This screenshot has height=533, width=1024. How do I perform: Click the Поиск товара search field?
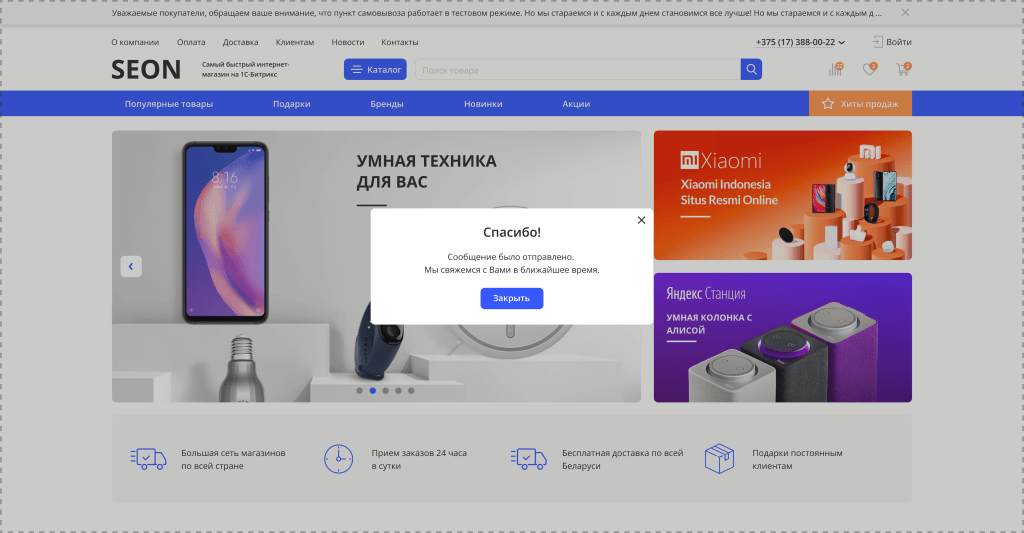pyautogui.click(x=578, y=69)
